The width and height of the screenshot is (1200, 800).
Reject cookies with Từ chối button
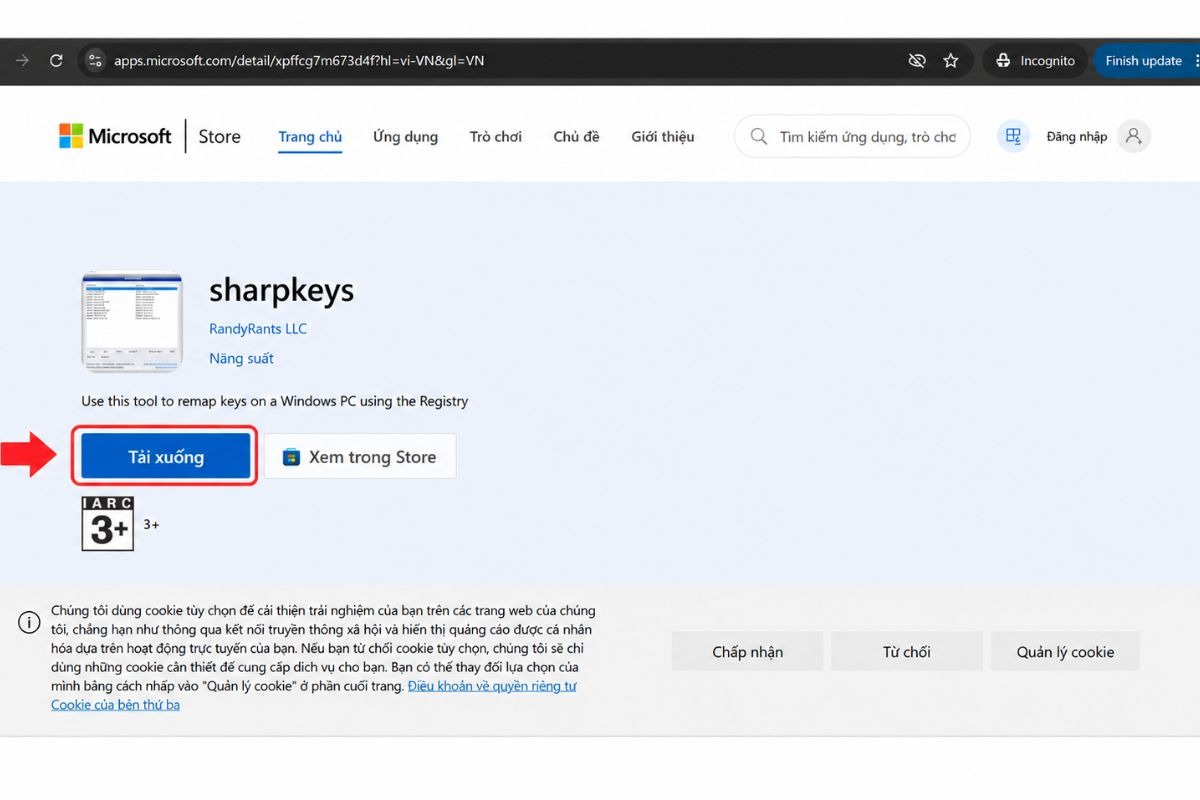906,651
